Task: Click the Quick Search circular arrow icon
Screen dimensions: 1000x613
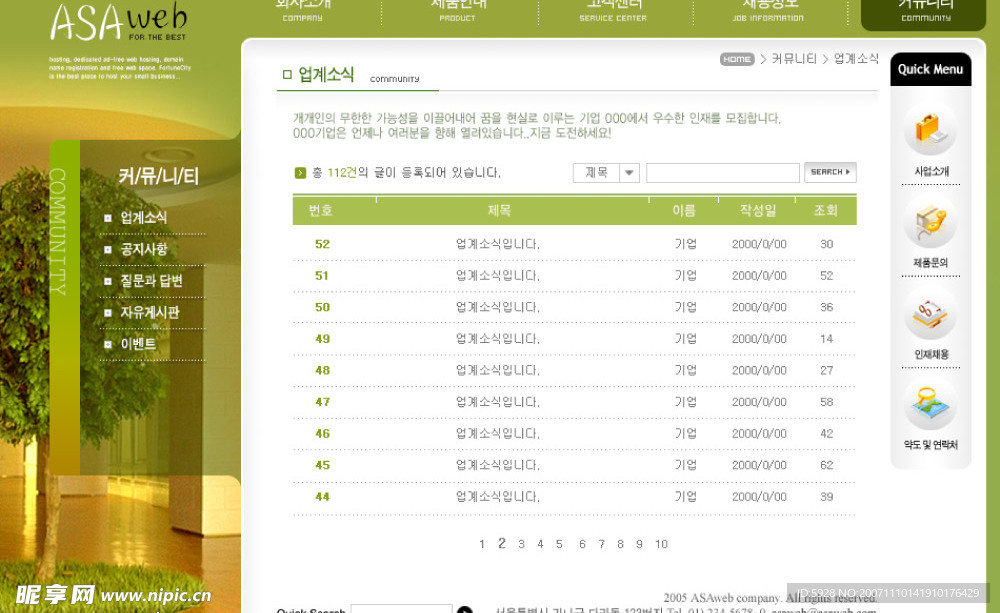Action: (463, 608)
